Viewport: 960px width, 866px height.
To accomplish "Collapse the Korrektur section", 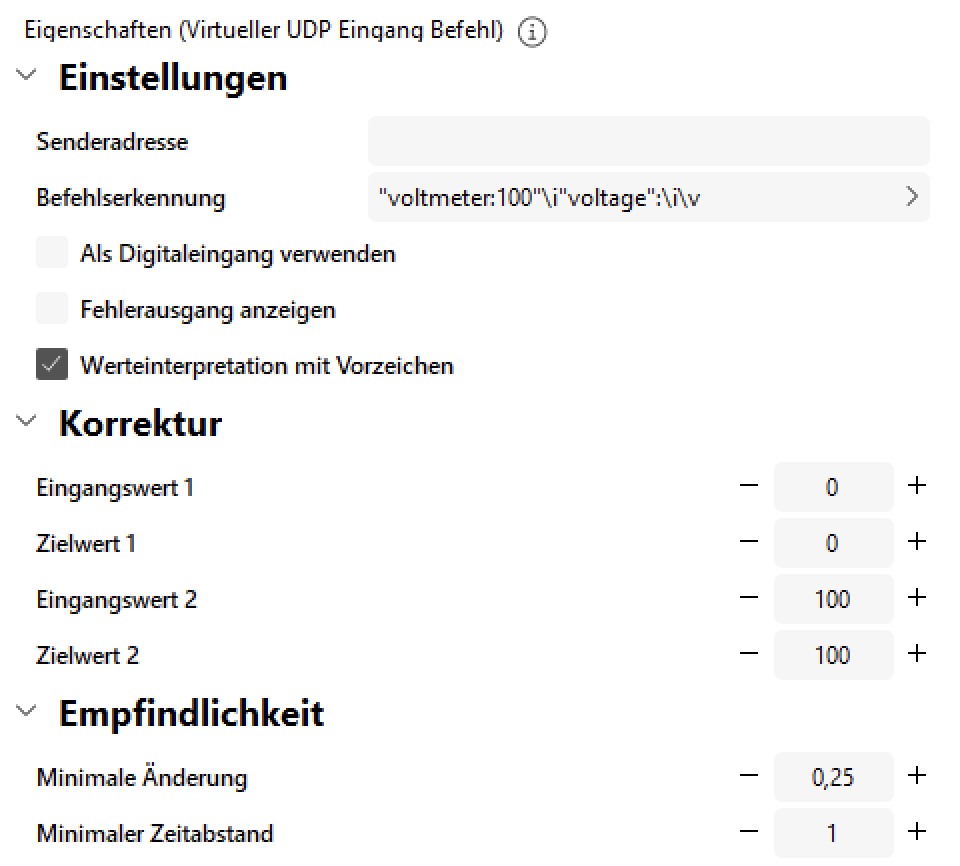I will [x=26, y=421].
